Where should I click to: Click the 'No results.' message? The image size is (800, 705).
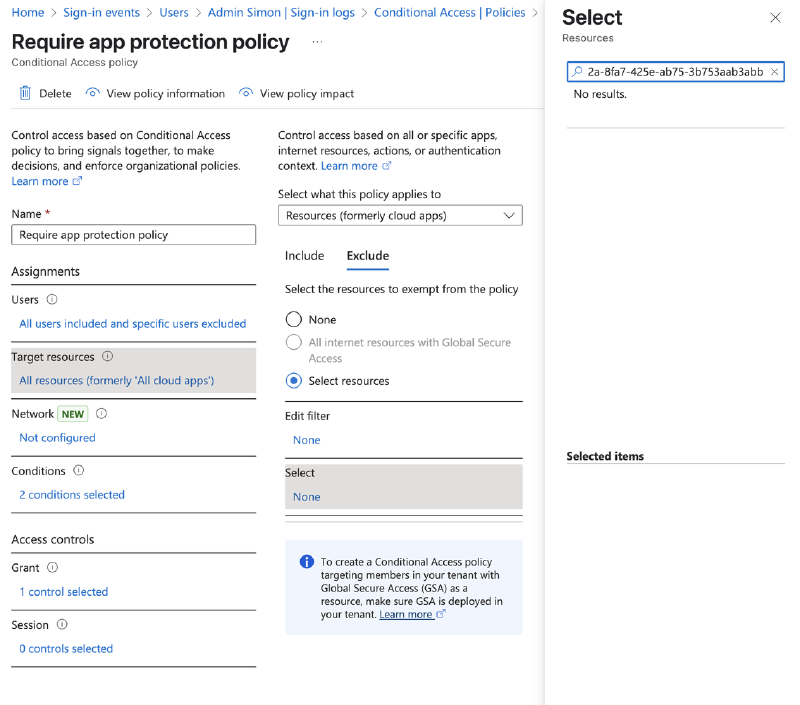(x=600, y=94)
